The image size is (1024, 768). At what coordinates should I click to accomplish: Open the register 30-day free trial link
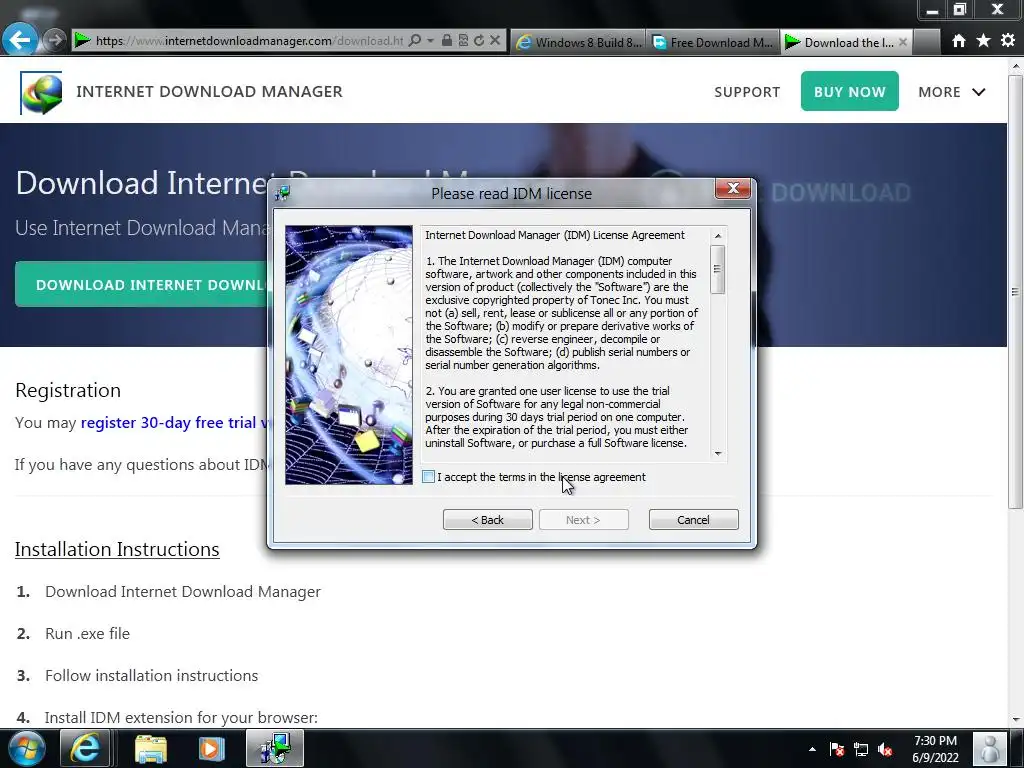pos(176,423)
